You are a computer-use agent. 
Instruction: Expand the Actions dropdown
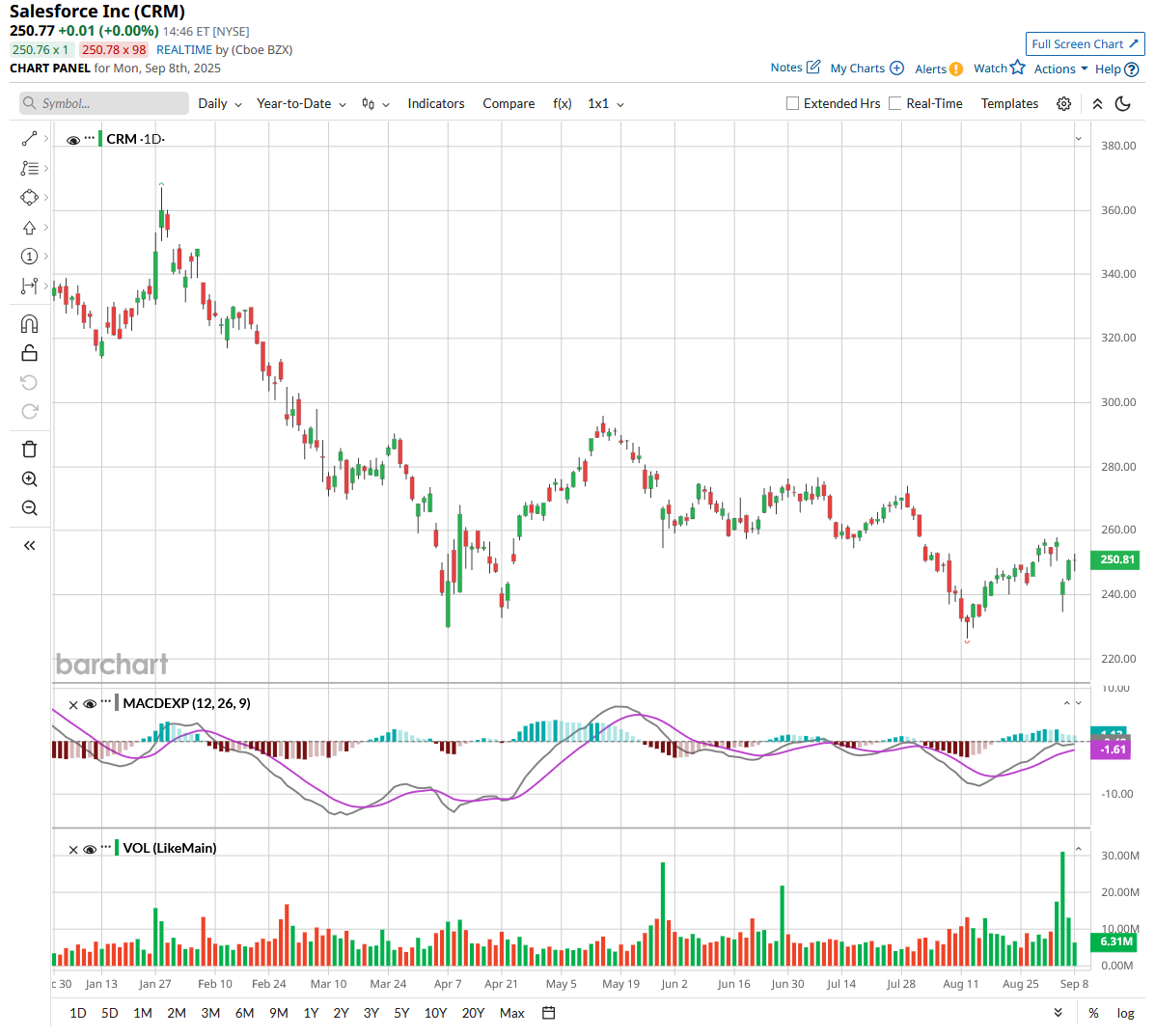[1060, 68]
